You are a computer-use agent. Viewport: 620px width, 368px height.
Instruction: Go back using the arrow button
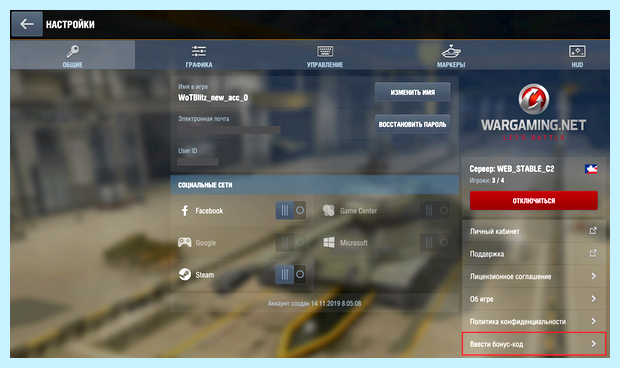point(27,24)
